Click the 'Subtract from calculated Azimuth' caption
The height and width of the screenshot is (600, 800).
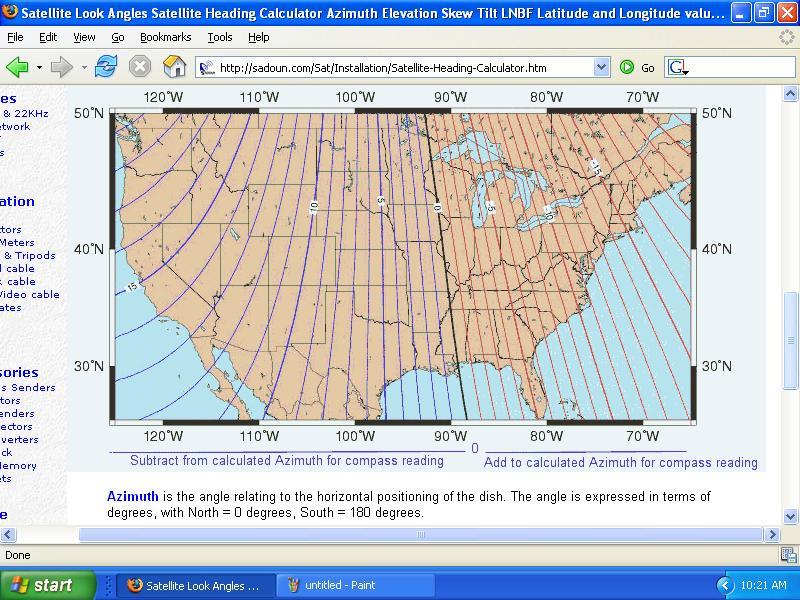(287, 461)
